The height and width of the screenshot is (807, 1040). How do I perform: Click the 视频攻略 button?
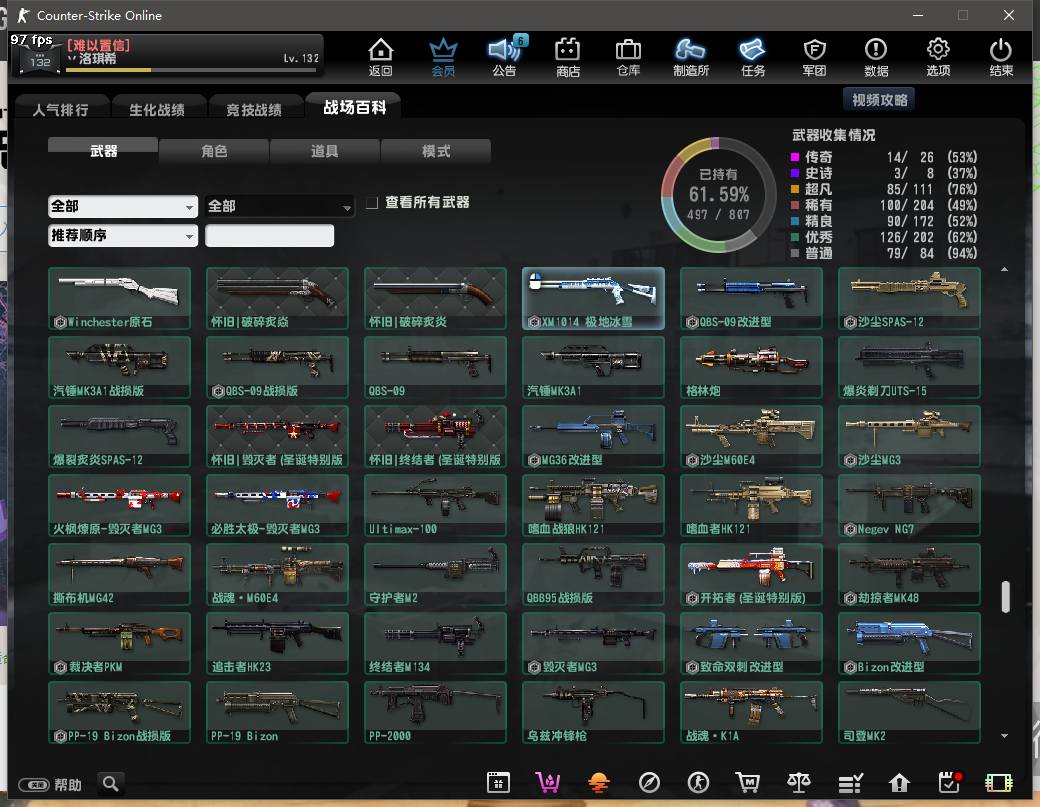879,99
